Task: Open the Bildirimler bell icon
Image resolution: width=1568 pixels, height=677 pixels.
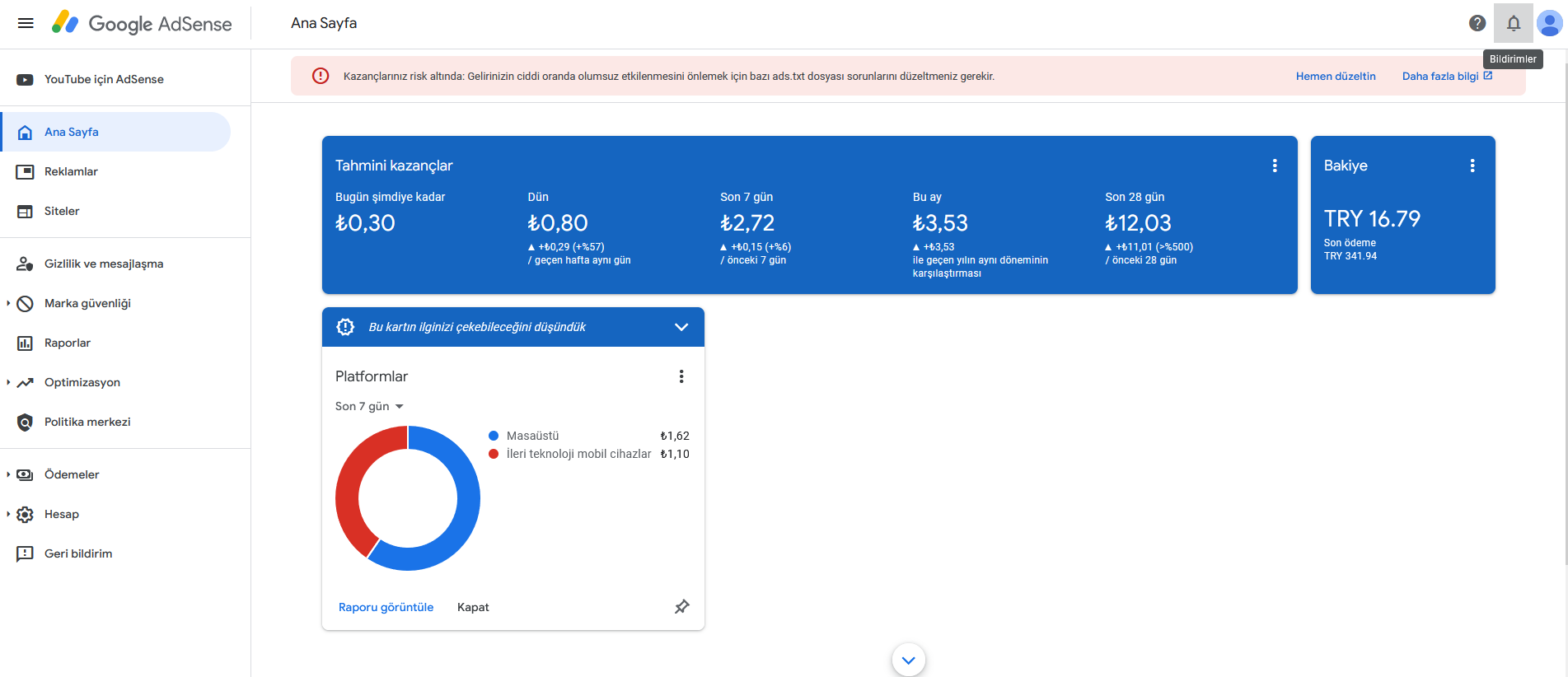Action: point(1514,23)
